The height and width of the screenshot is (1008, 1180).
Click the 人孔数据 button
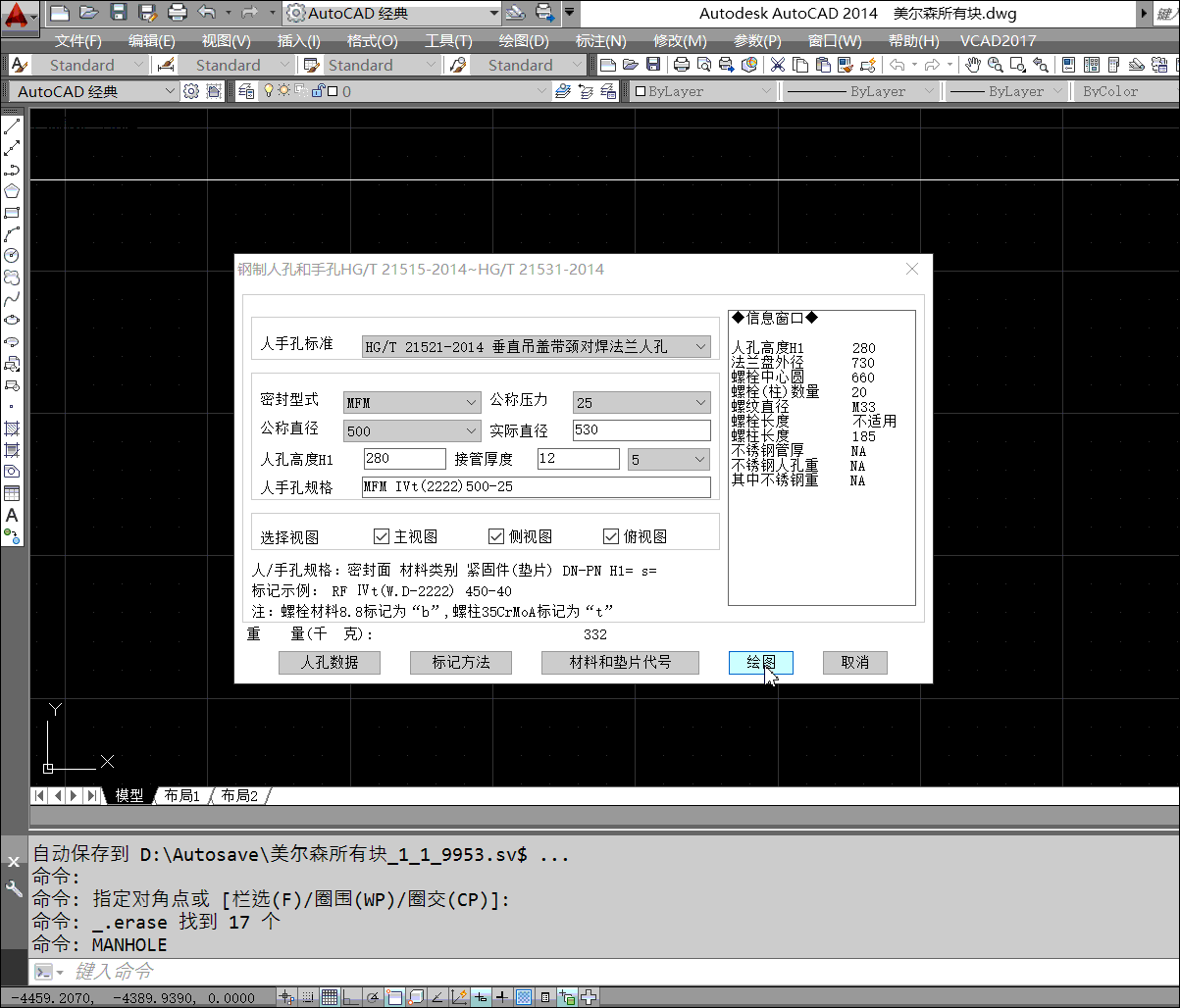[330, 662]
